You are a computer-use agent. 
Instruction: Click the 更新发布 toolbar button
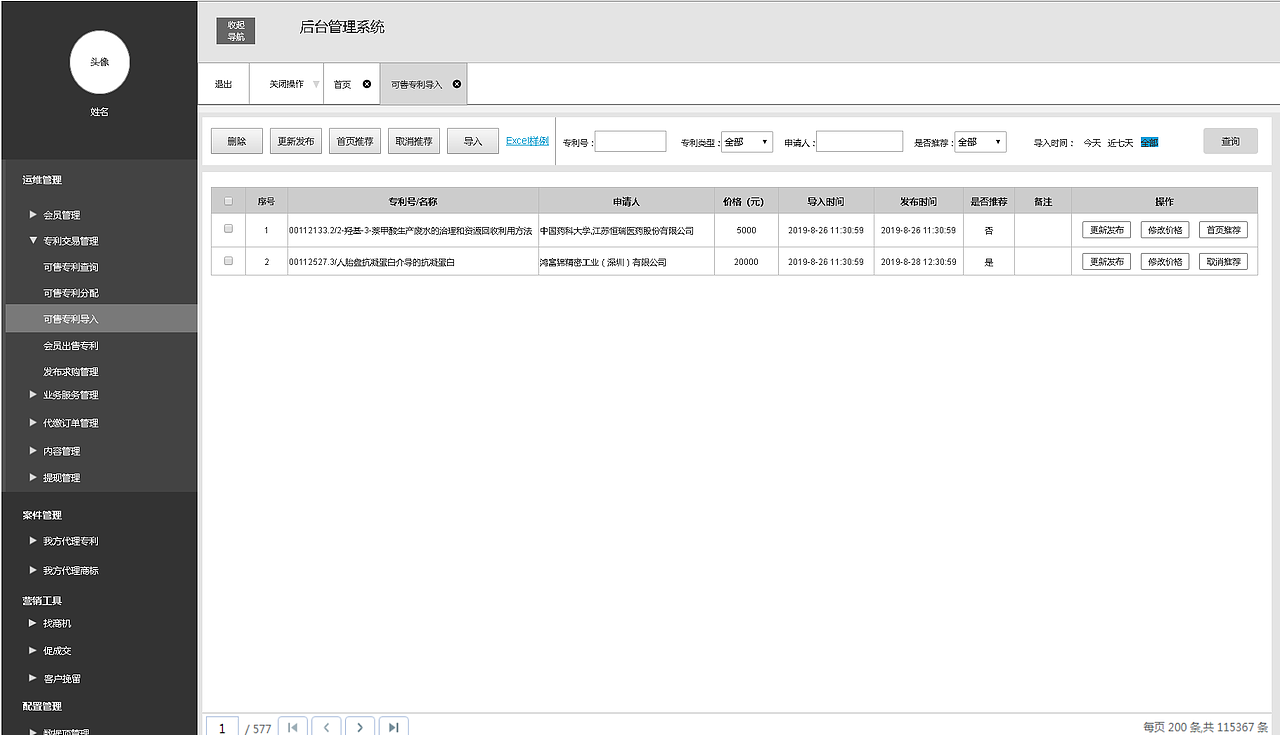point(296,142)
